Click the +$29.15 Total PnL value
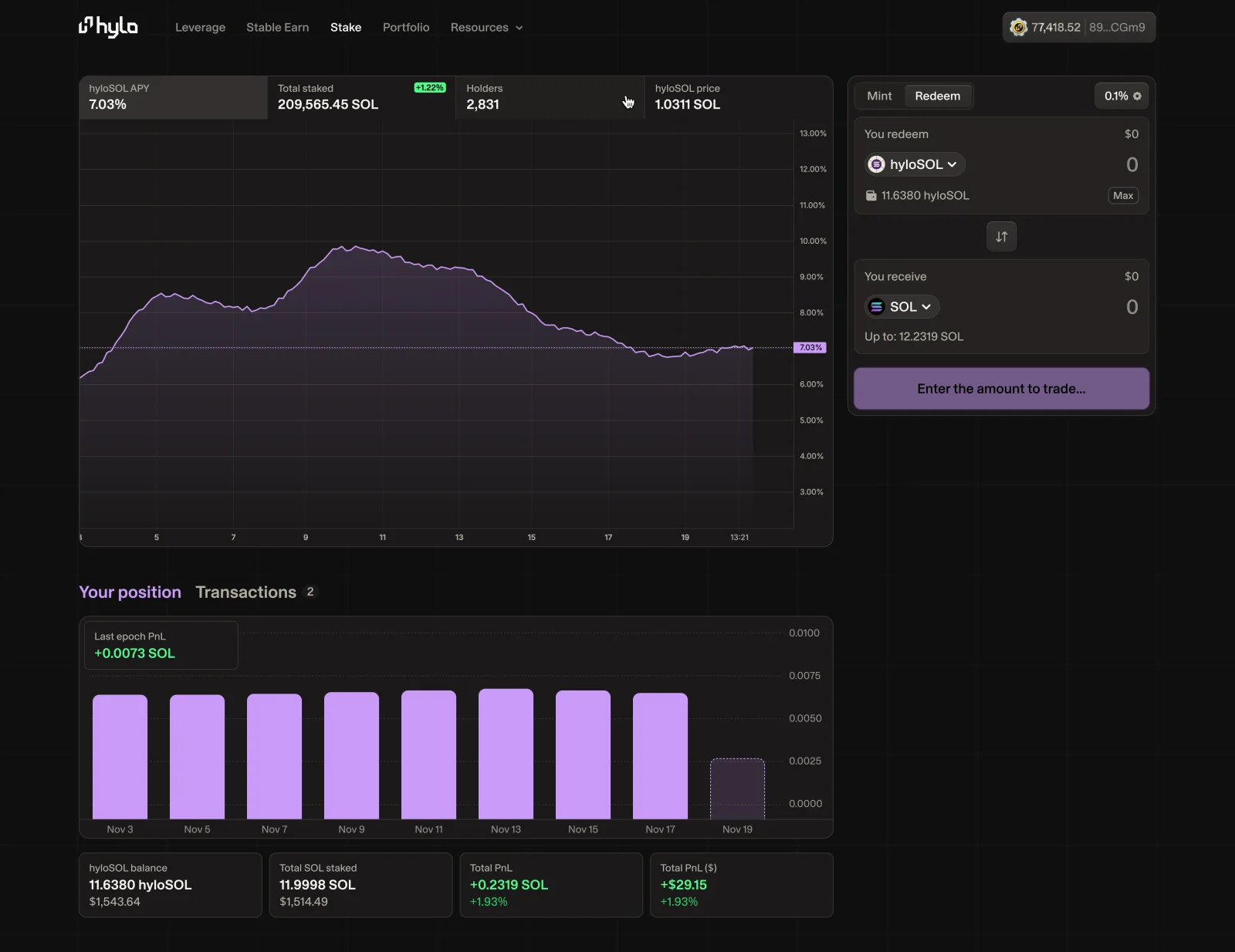The image size is (1235, 952). click(683, 885)
